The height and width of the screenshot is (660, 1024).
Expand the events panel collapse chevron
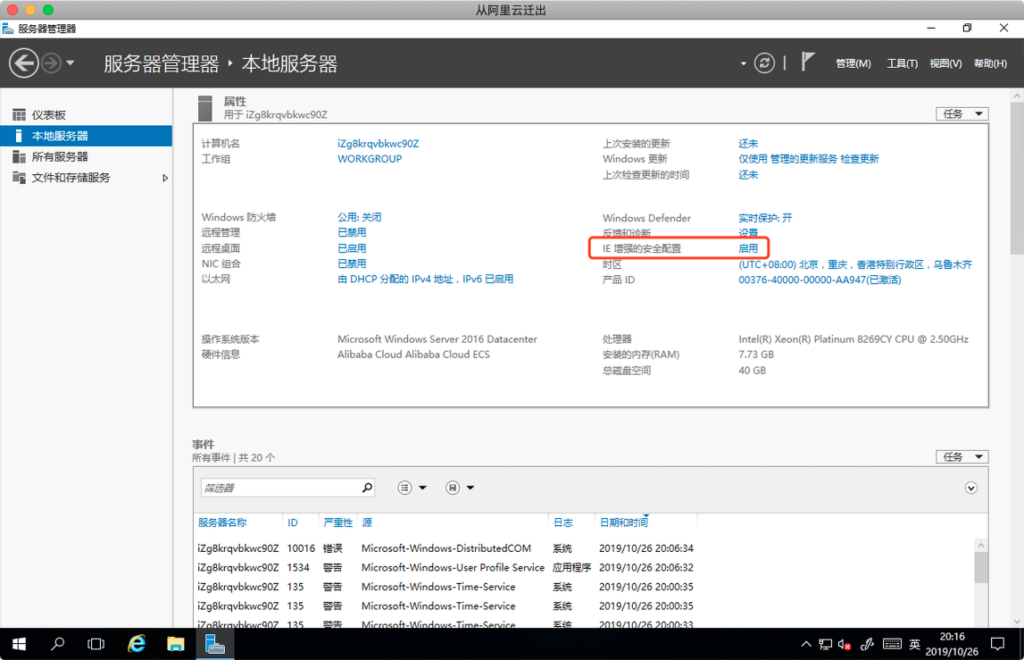point(970,488)
